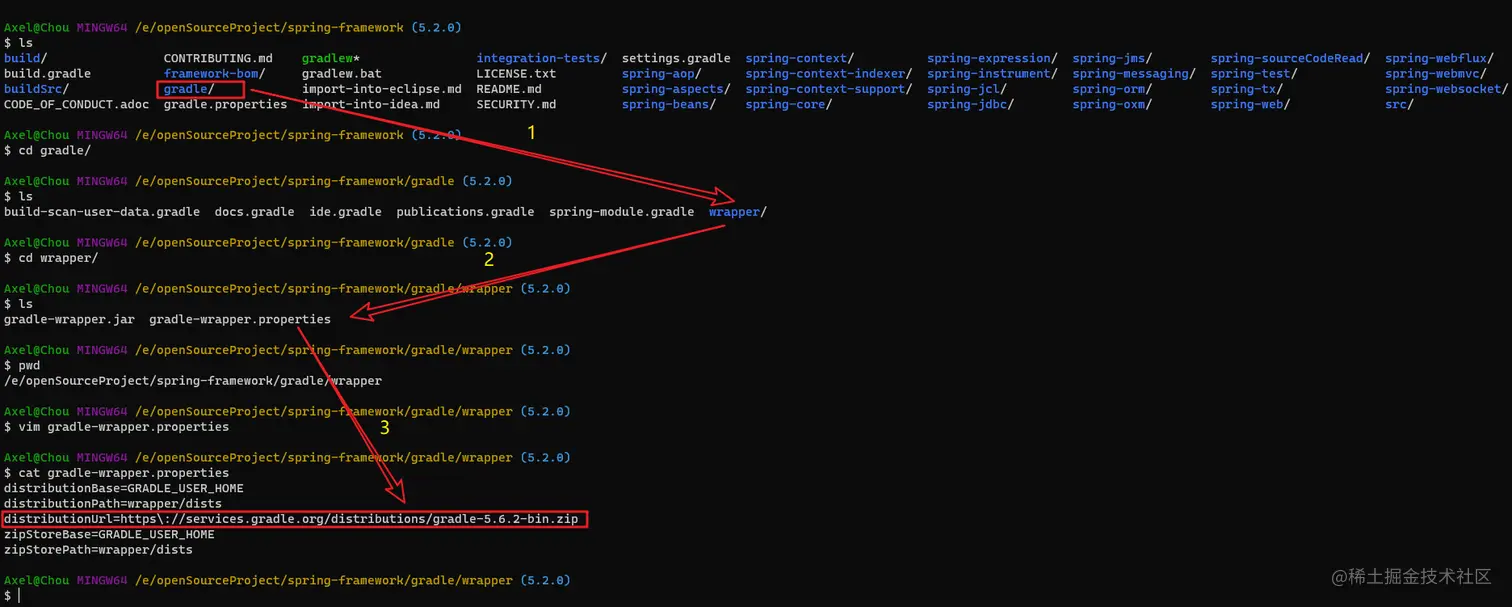Select the spring-webflux/ directory entry
1512x607 pixels.
(x=1439, y=59)
